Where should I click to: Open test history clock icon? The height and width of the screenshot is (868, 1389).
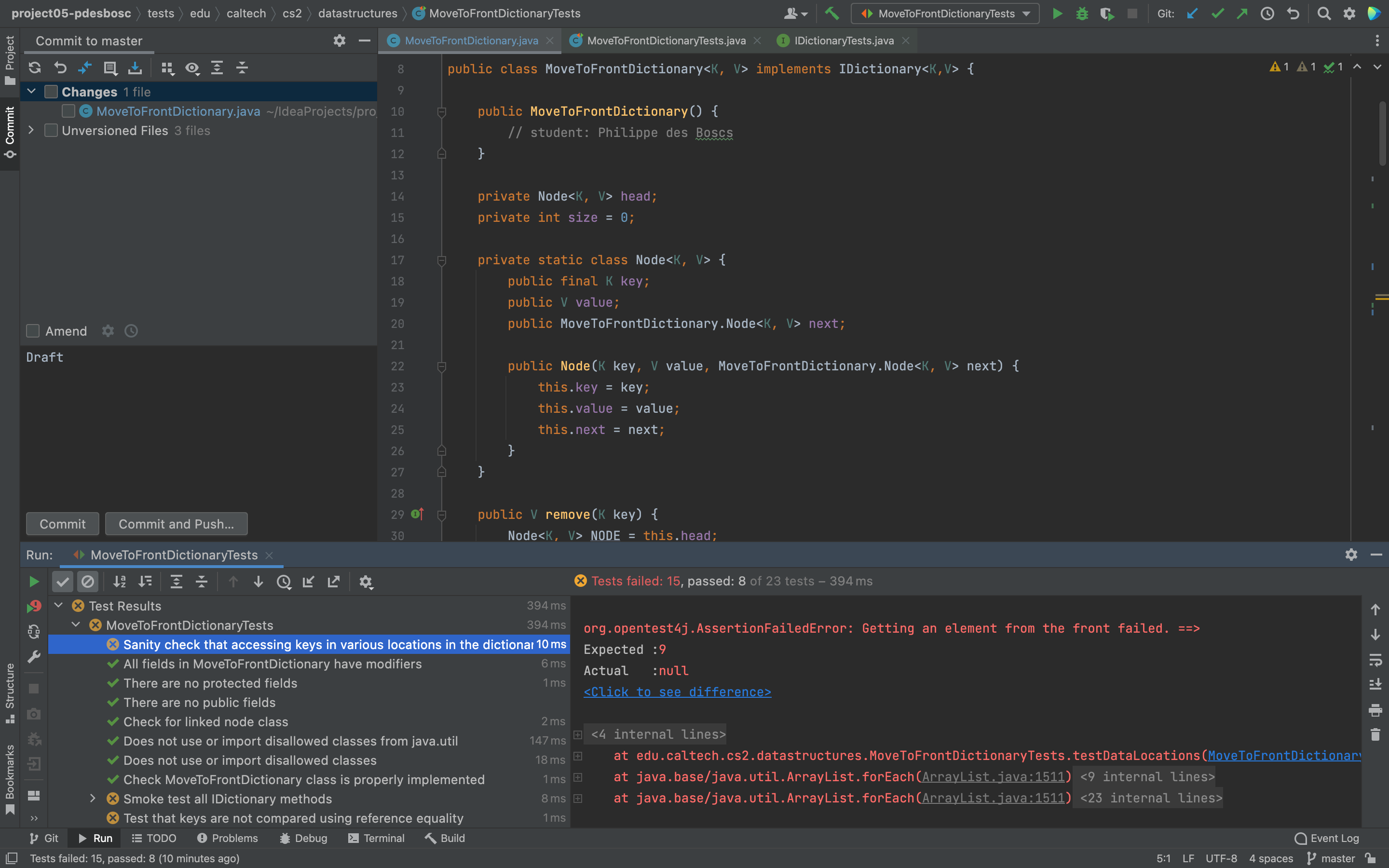(284, 582)
